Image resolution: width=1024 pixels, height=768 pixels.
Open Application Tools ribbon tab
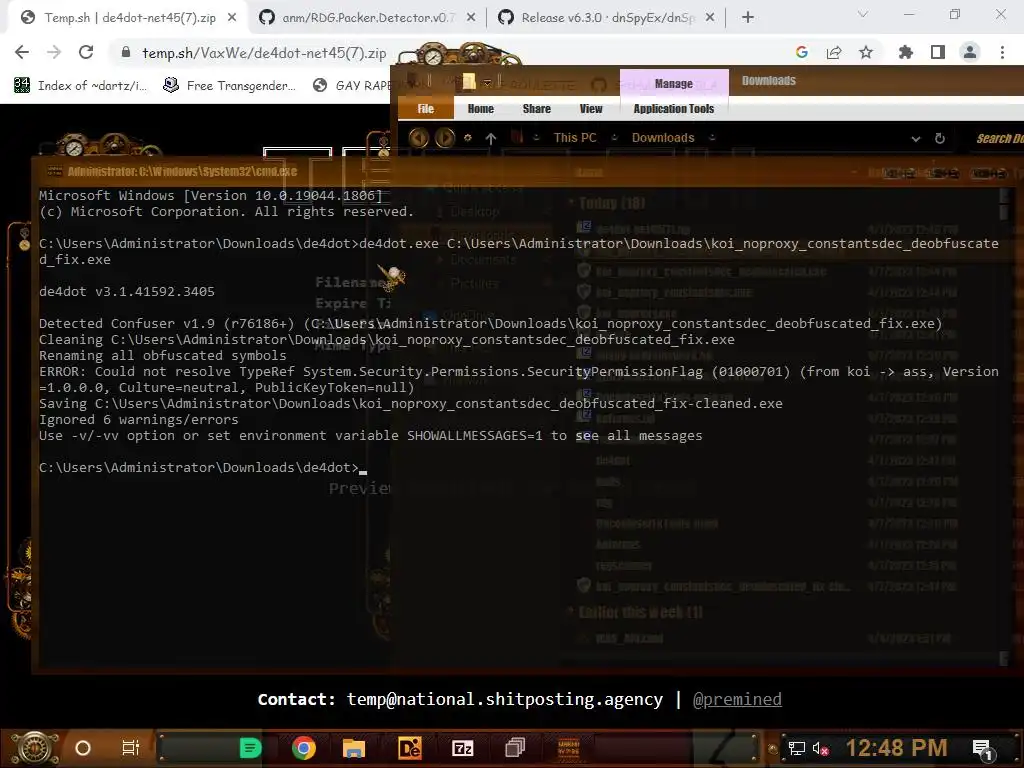coord(674,108)
